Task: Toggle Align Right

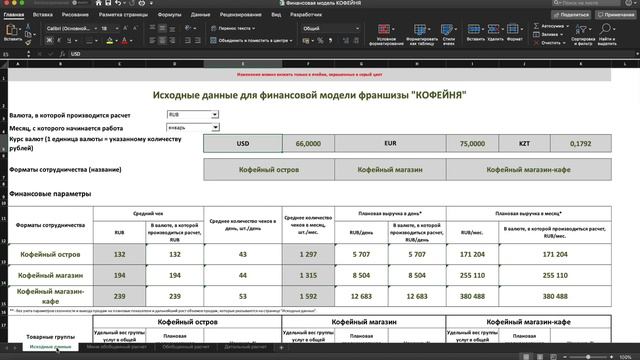Action: point(172,40)
